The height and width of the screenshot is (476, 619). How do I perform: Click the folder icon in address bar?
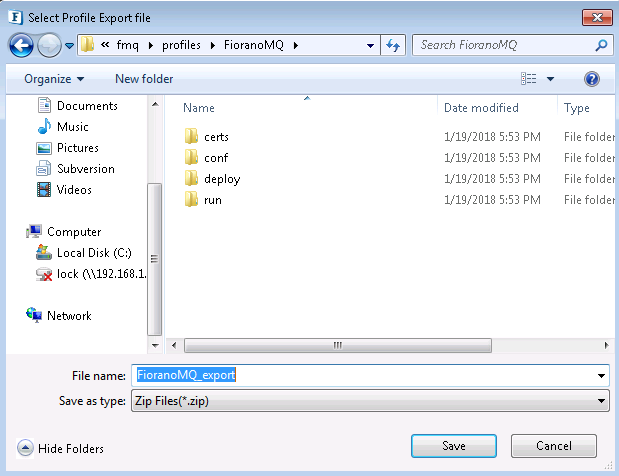(x=87, y=45)
